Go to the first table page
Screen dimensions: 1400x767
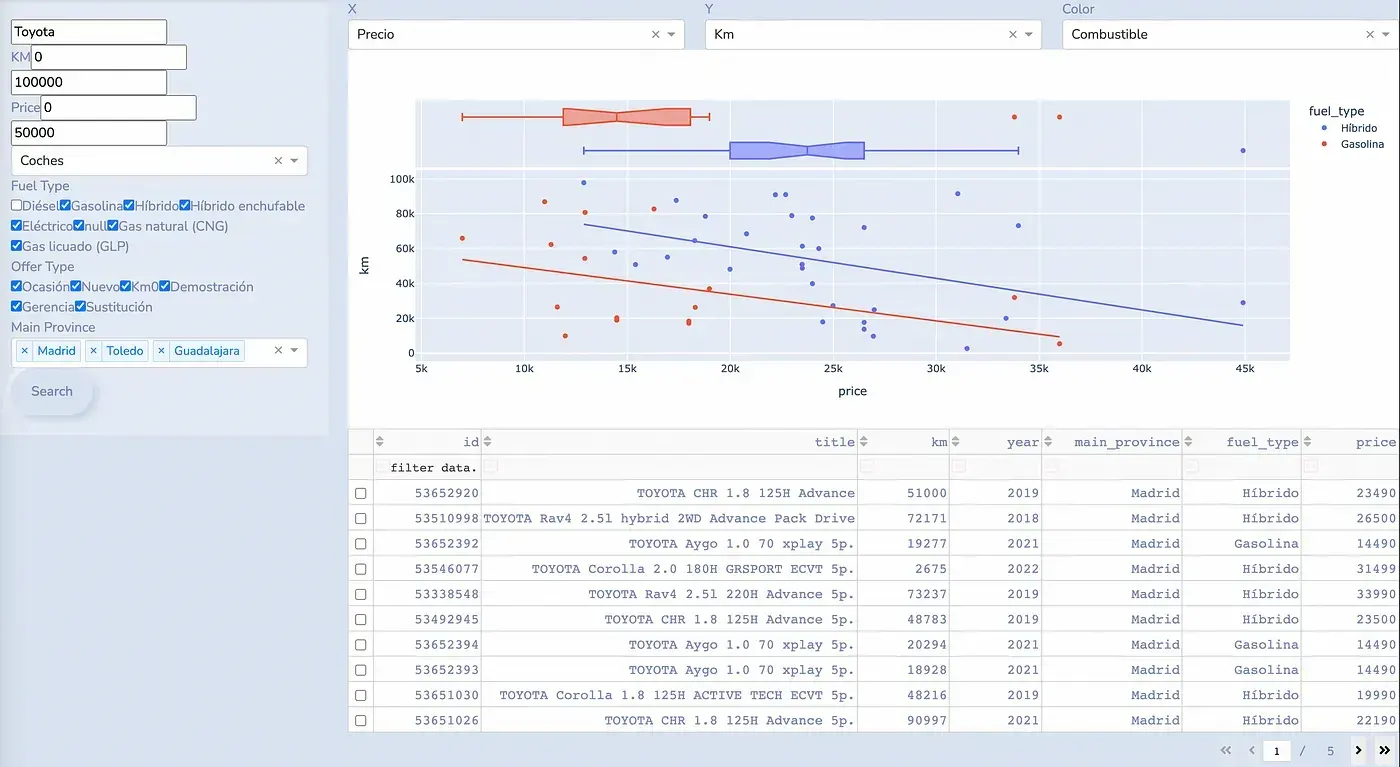pyautogui.click(x=1225, y=750)
